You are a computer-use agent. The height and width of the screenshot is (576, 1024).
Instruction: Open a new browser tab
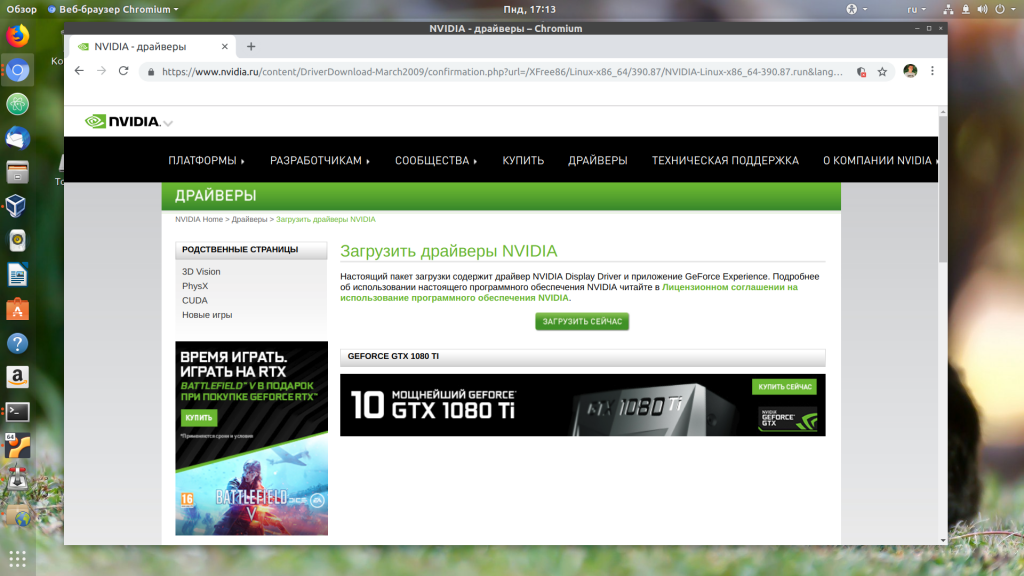(x=251, y=46)
